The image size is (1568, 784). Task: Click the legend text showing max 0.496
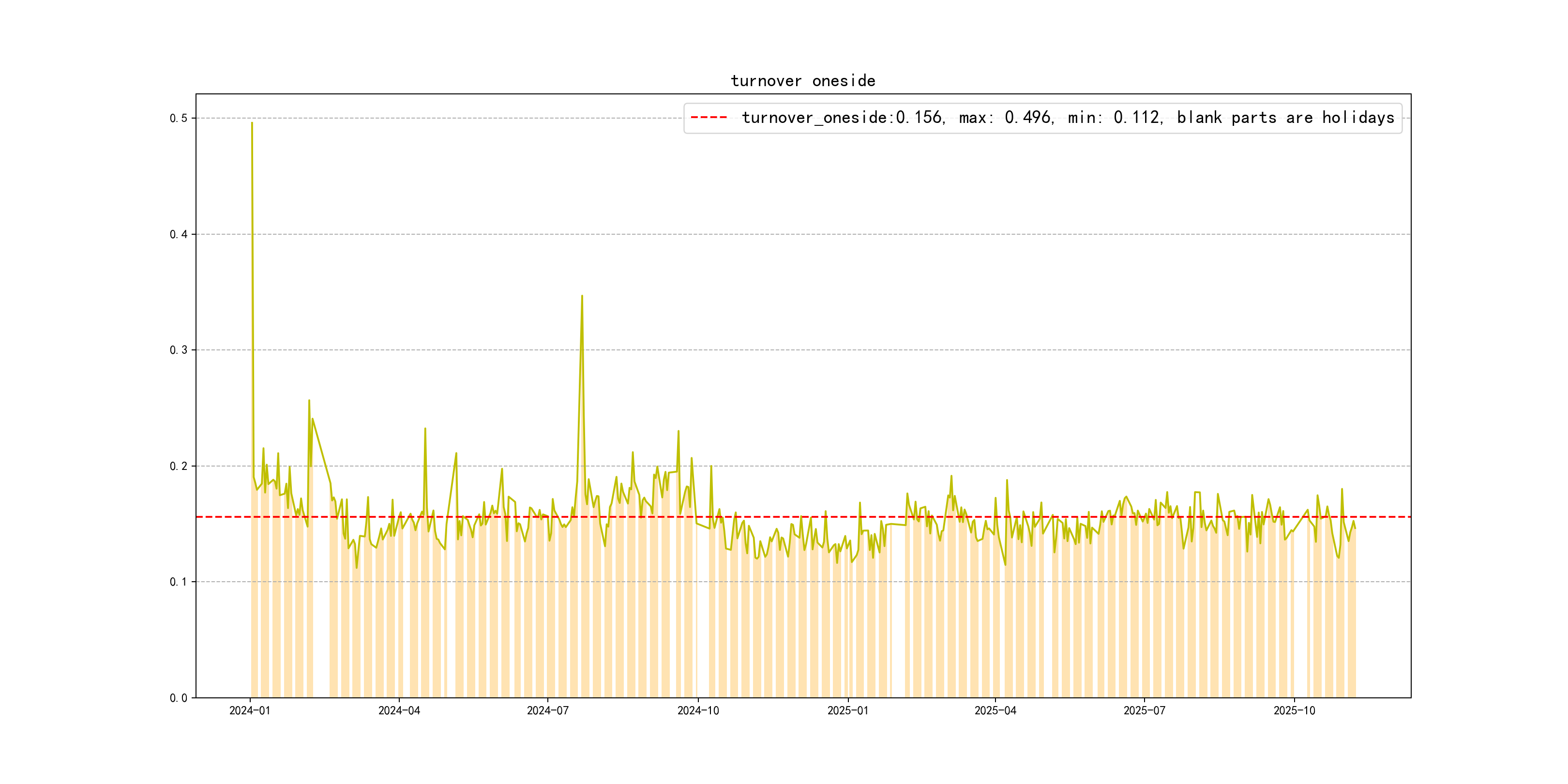1006,118
